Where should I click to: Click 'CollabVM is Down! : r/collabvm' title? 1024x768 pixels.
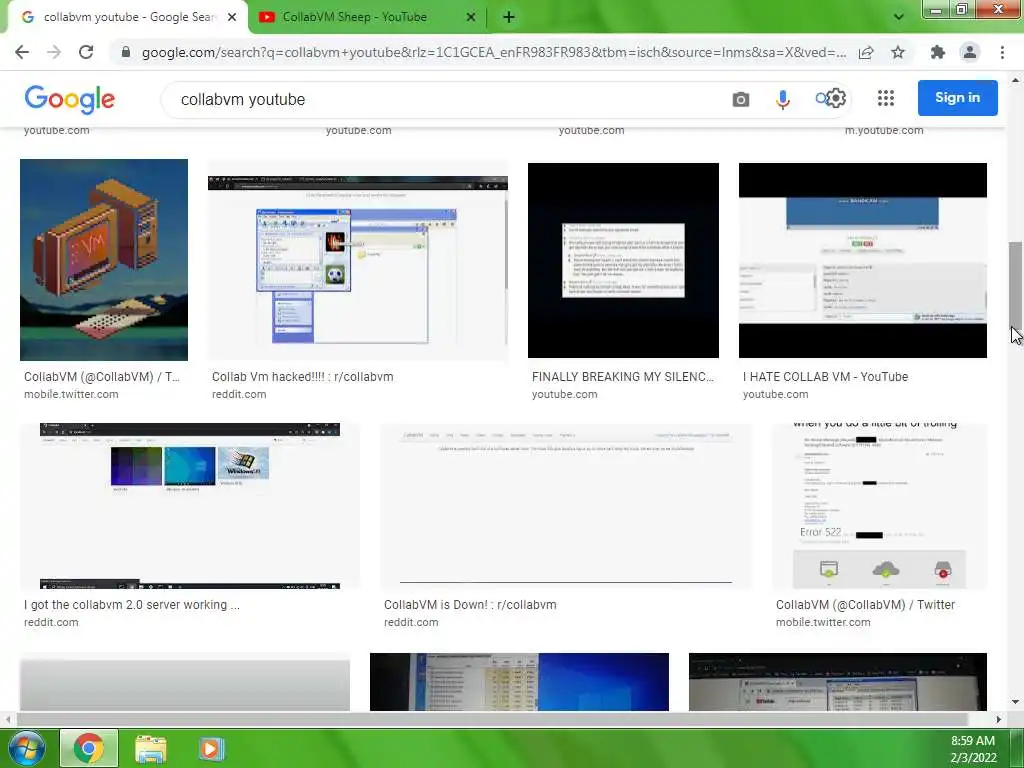pyautogui.click(x=470, y=605)
